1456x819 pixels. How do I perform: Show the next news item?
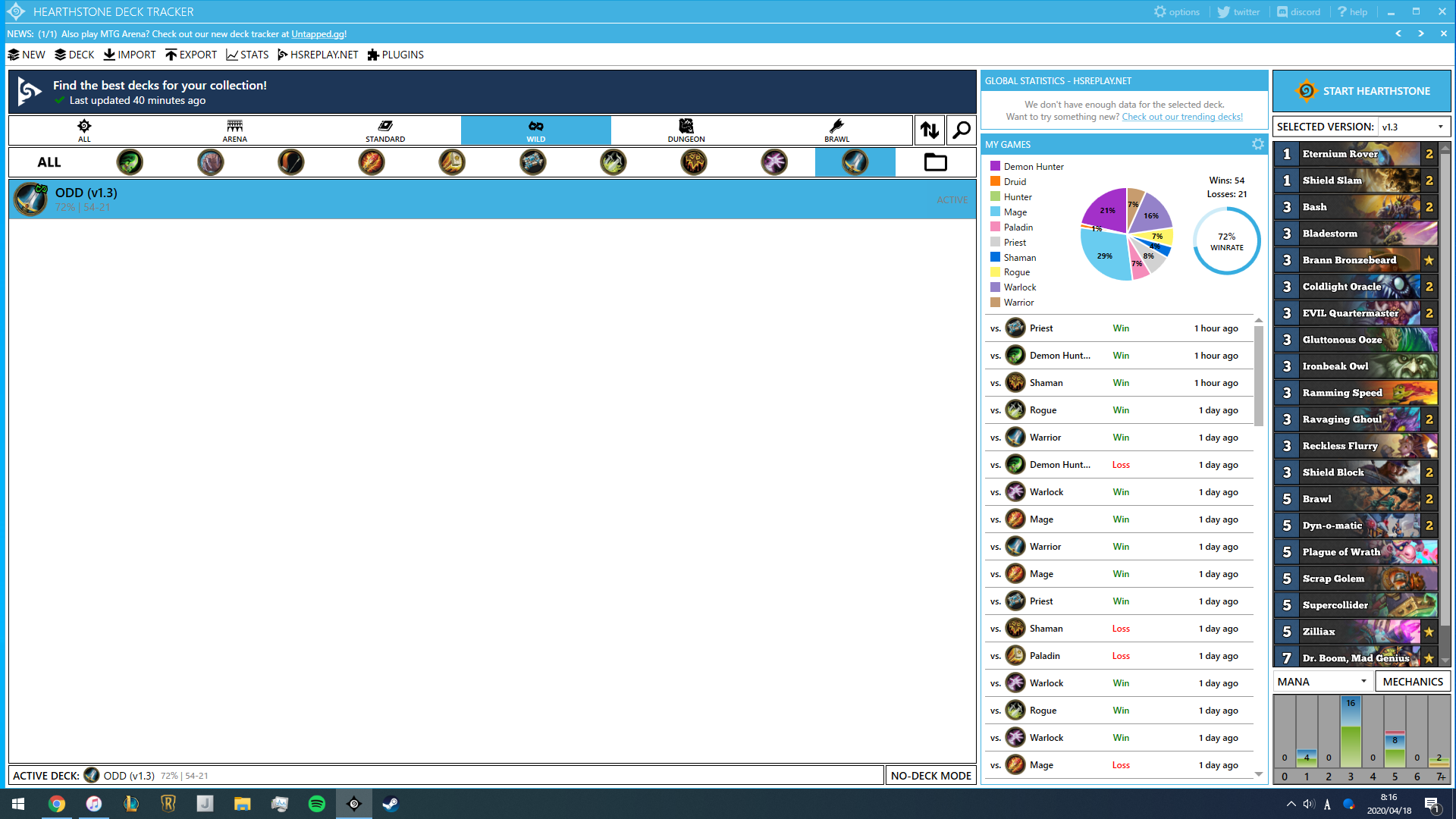pos(1421,33)
